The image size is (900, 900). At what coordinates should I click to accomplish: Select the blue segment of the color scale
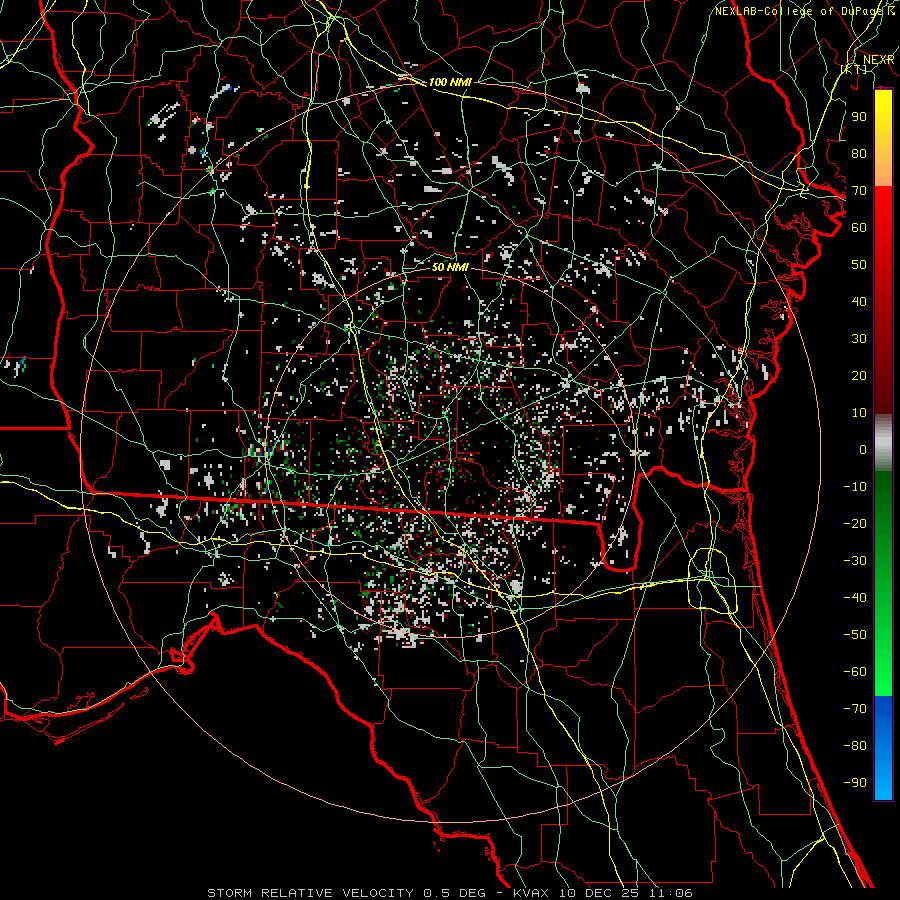coord(883,747)
